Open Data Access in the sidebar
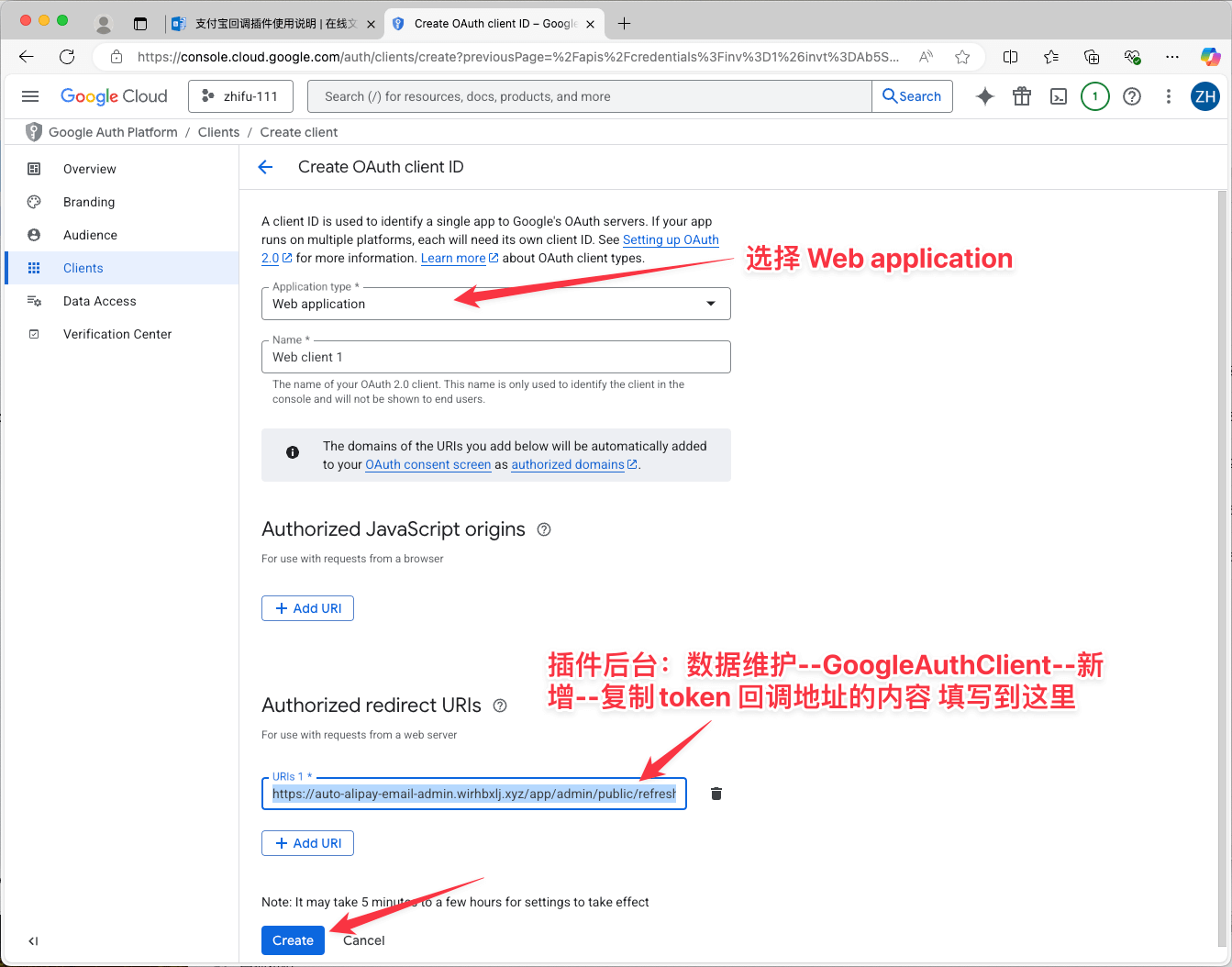This screenshot has height=967, width=1232. pos(121,301)
